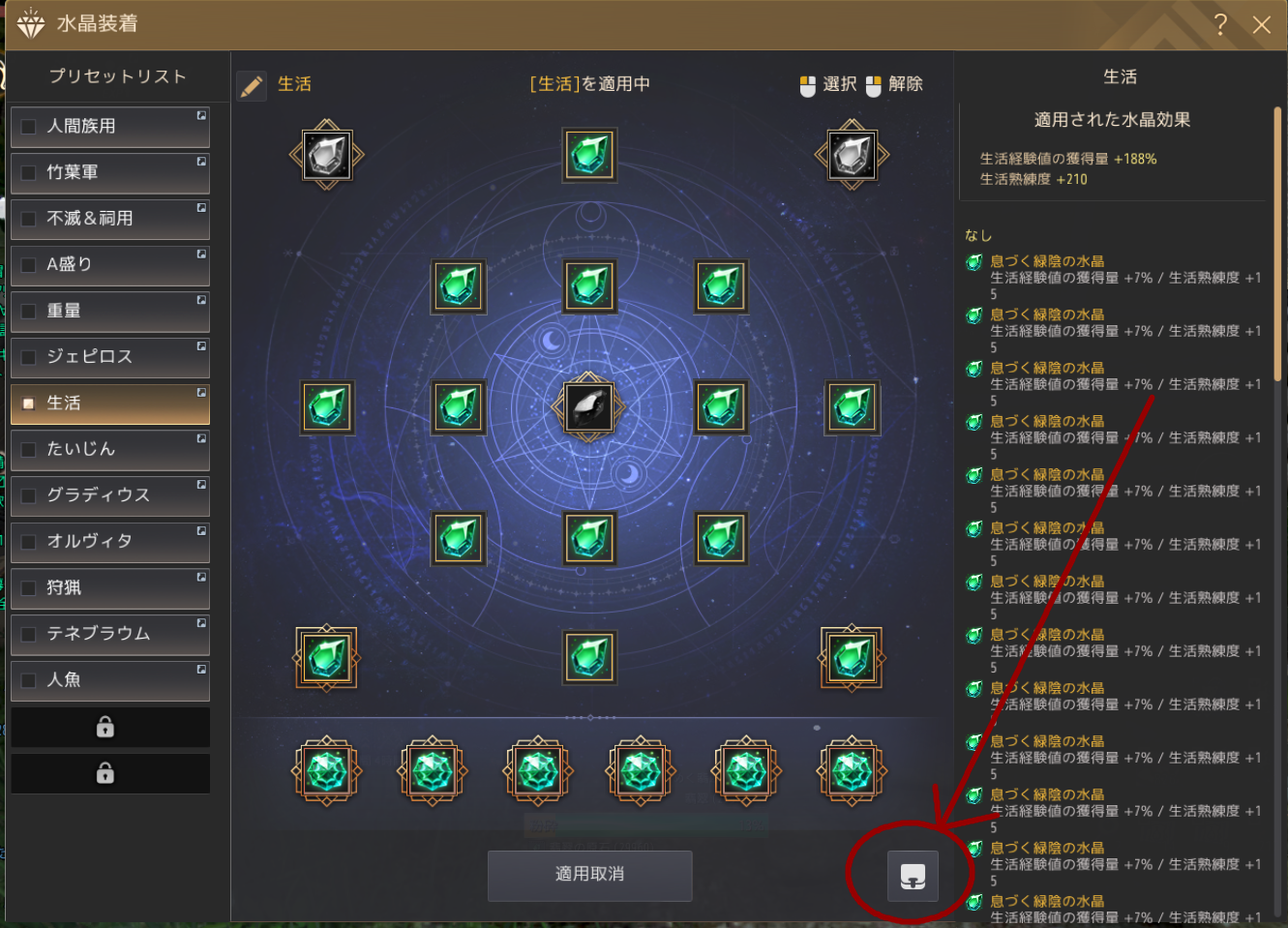Select the グラディウス preset entry
The image size is (1288, 928).
(110, 495)
